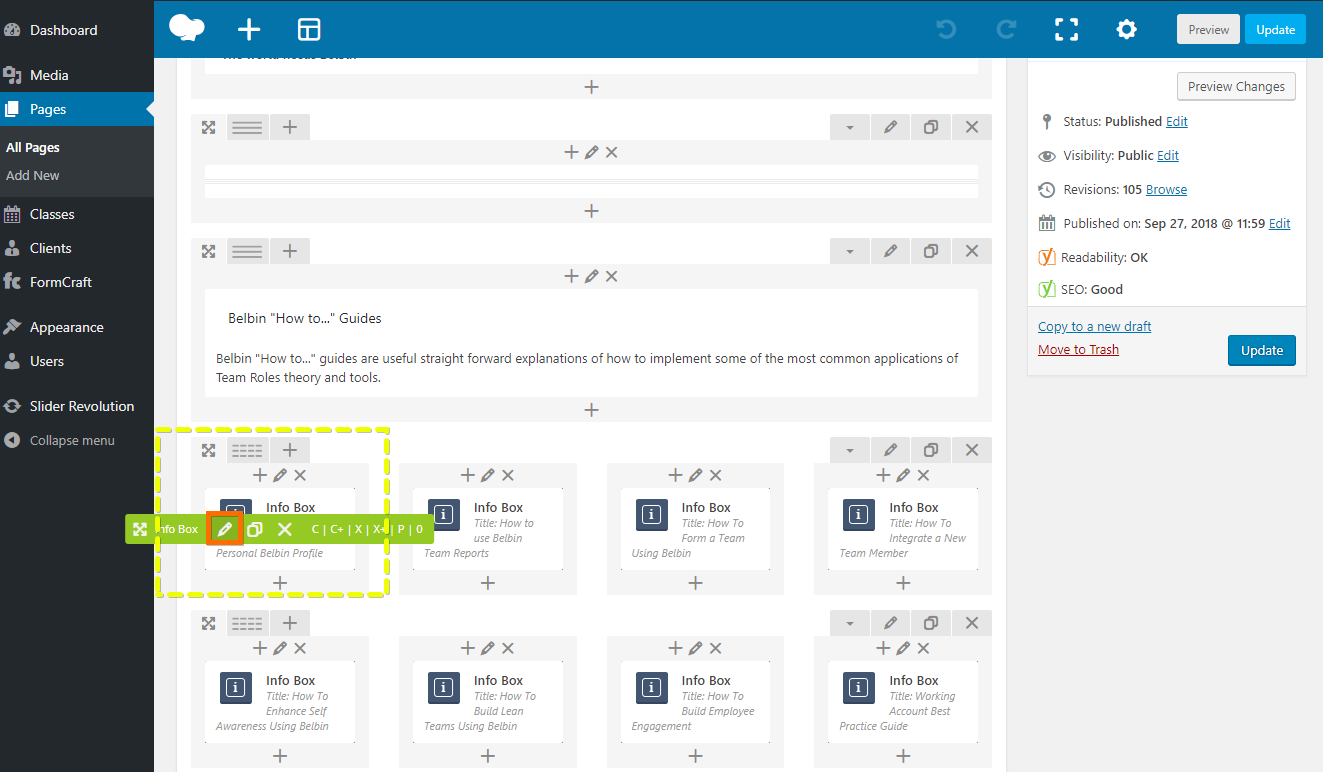Click the Preview Changes button
The image size is (1323, 772).
[x=1236, y=87]
